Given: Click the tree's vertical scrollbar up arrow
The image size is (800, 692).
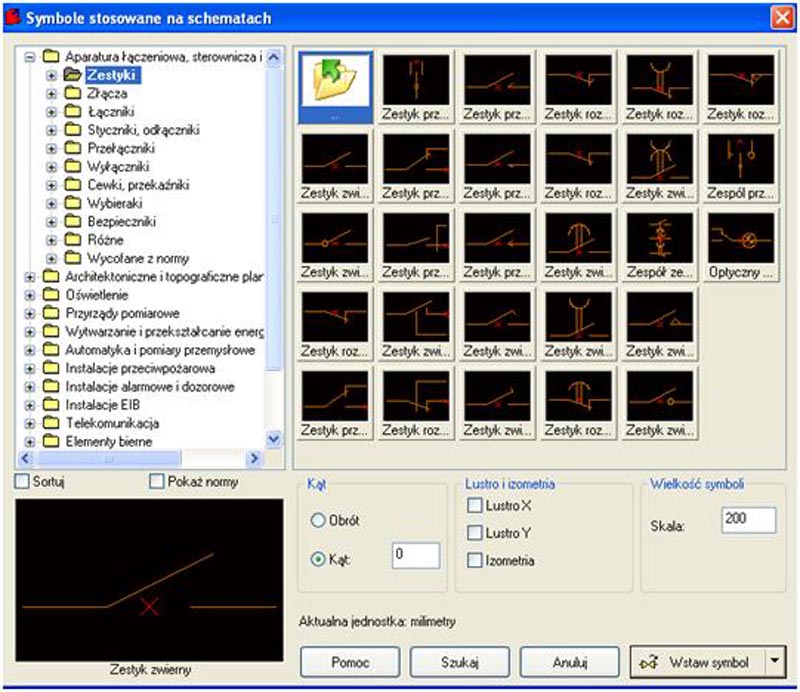Looking at the screenshot, I should pyautogui.click(x=274, y=57).
